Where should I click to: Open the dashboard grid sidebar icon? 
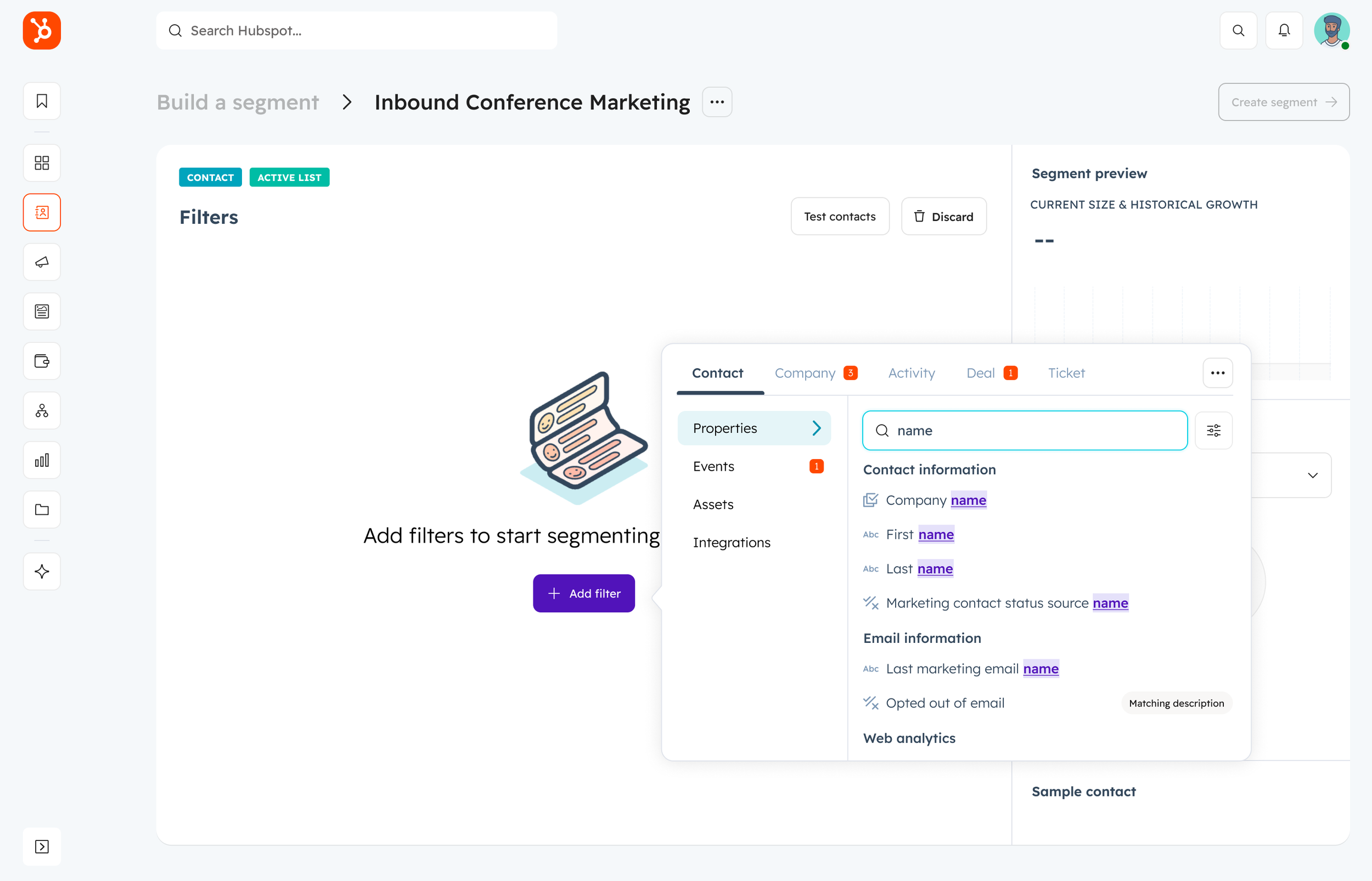42,163
